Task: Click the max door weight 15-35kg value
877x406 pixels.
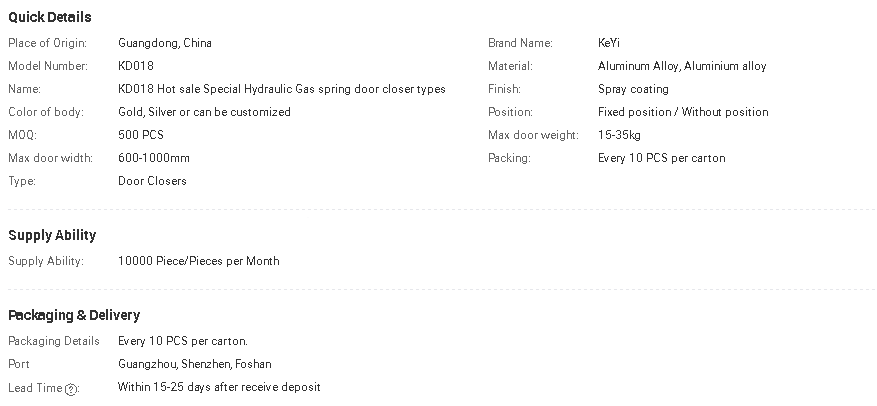Action: 619,135
